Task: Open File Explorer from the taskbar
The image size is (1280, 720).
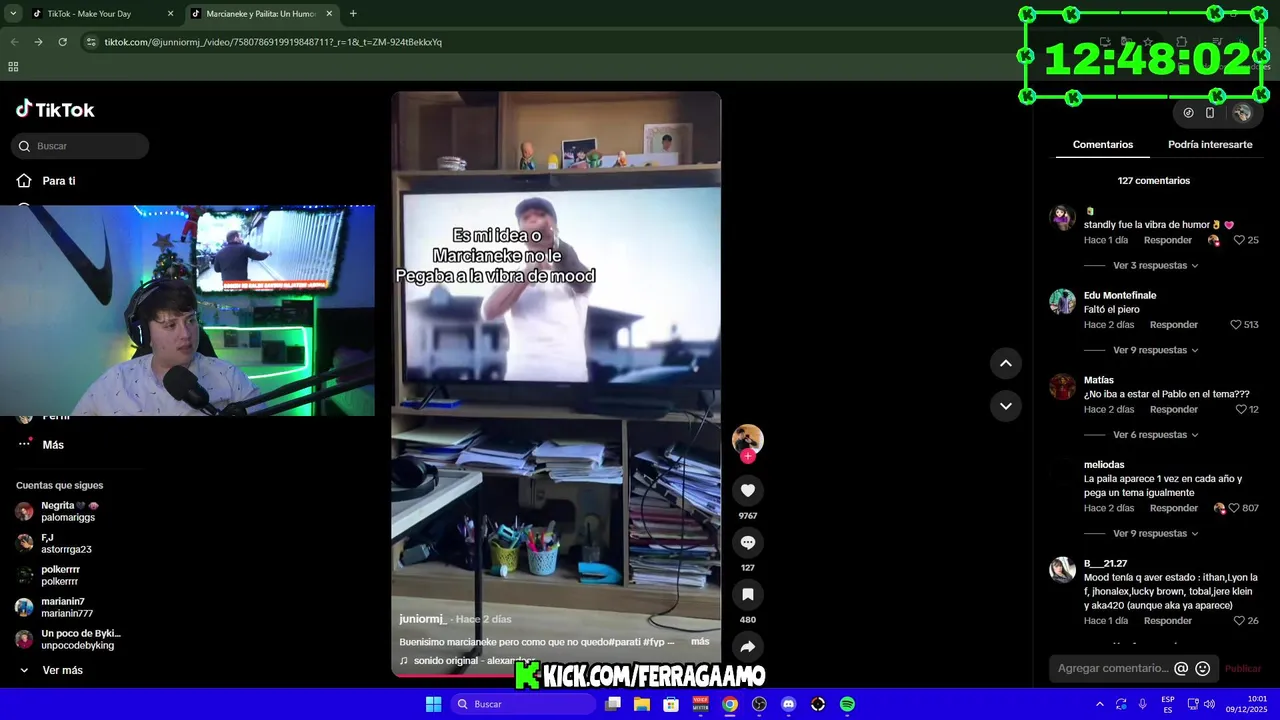Action: 642,704
